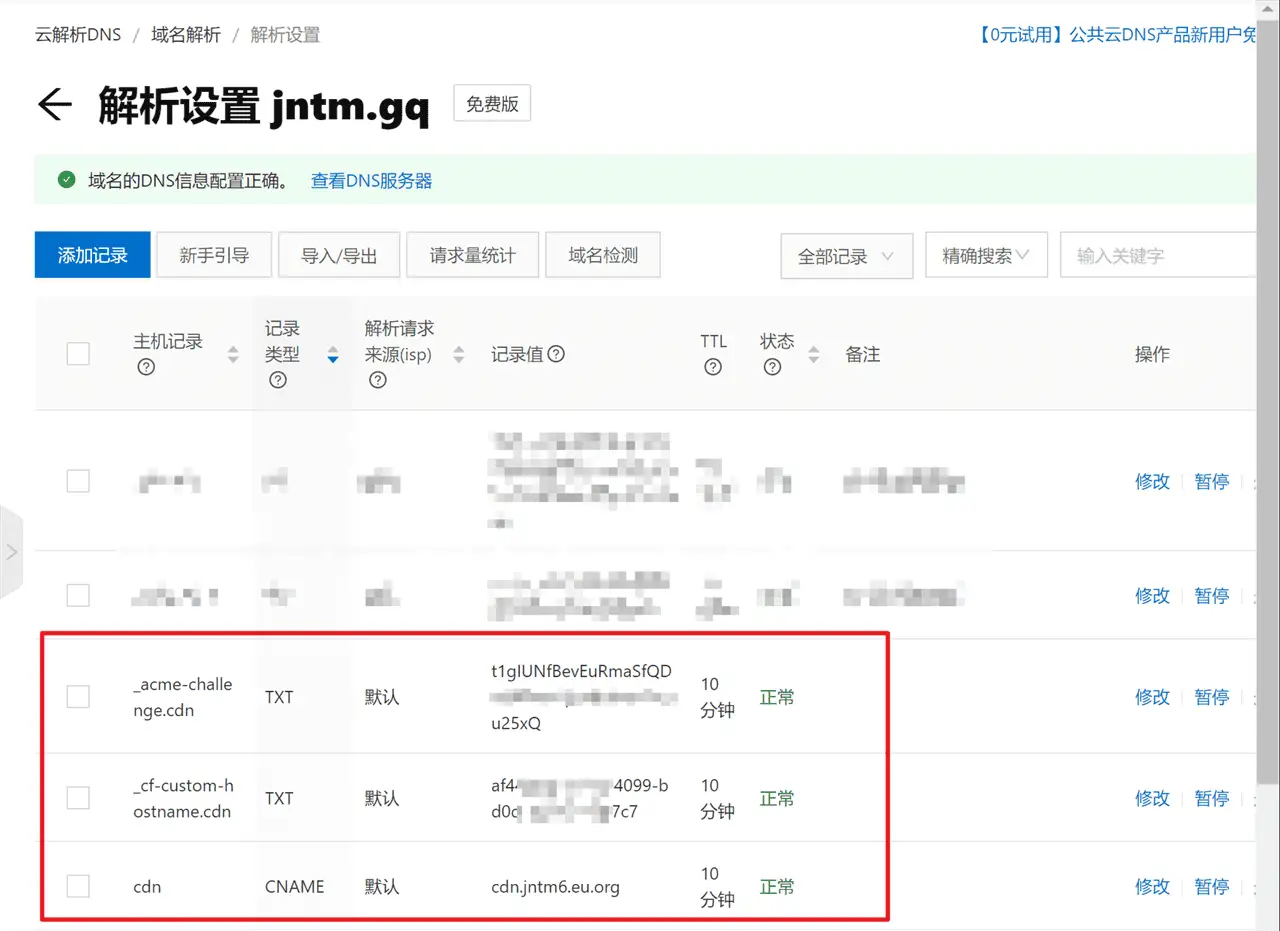
Task: Click help icon under TTL header
Action: pyautogui.click(x=713, y=367)
